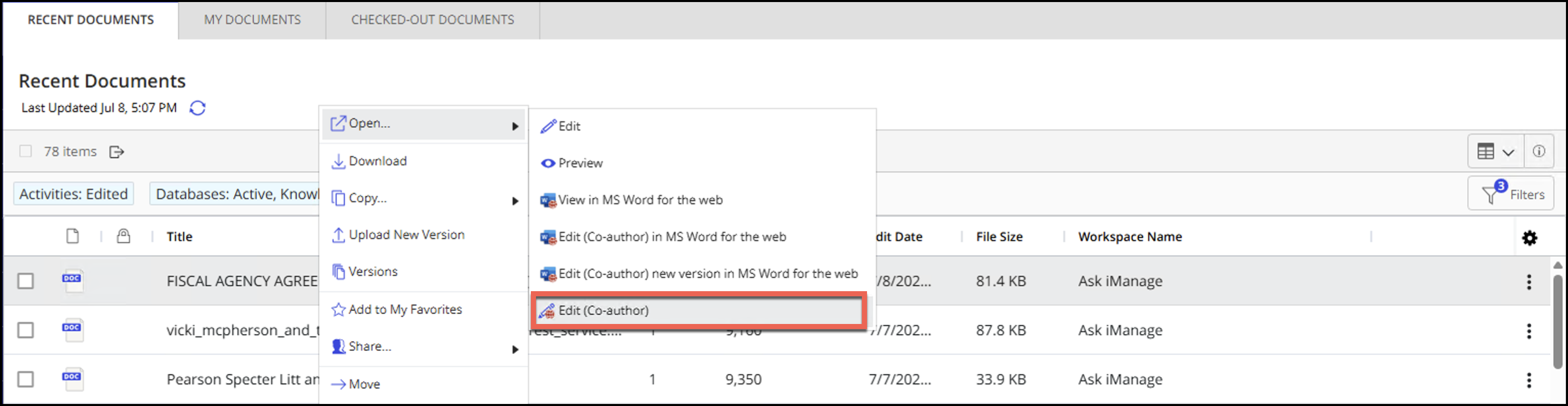The image size is (1568, 406).
Task: Select the Pearson Specter Litt row checkbox
Action: 26,379
